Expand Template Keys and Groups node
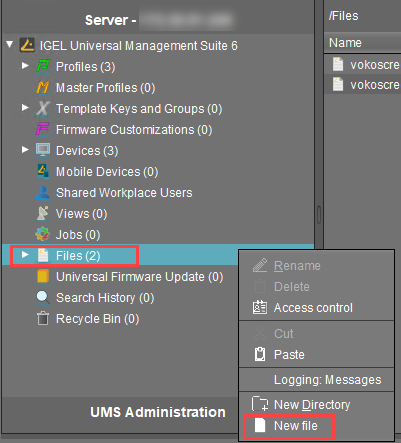The image size is (401, 443). (25, 107)
